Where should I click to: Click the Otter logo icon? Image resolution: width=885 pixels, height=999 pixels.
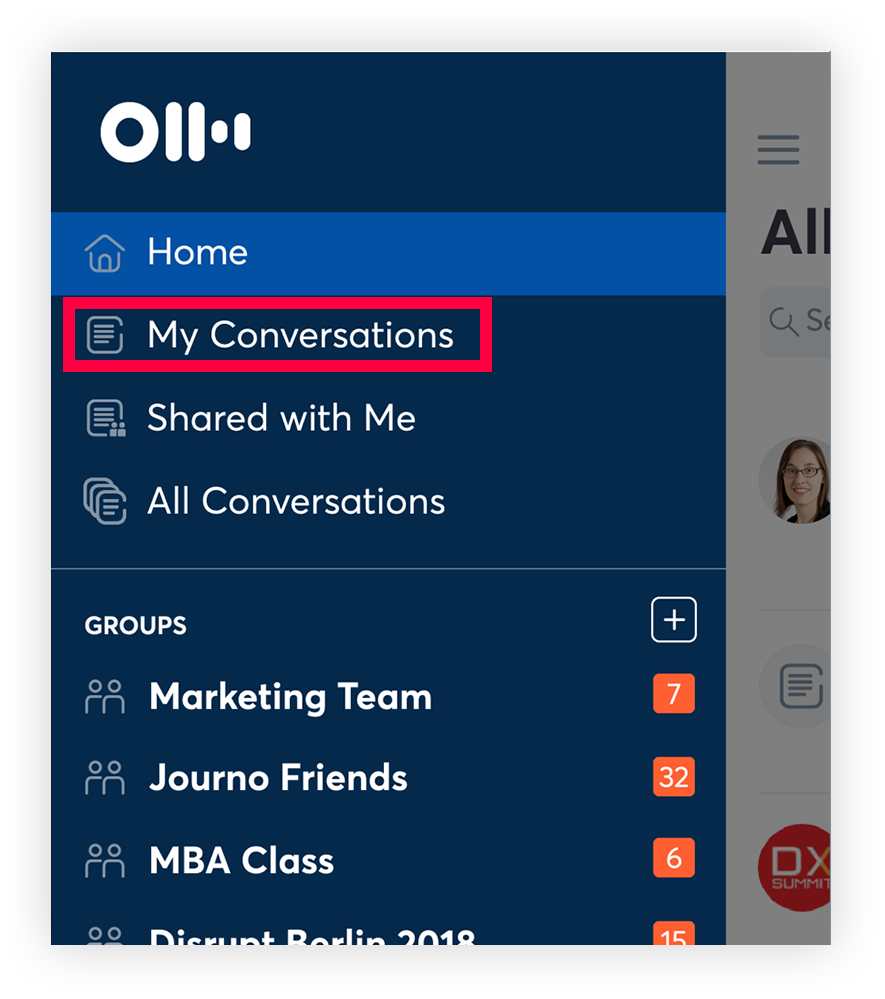175,132
